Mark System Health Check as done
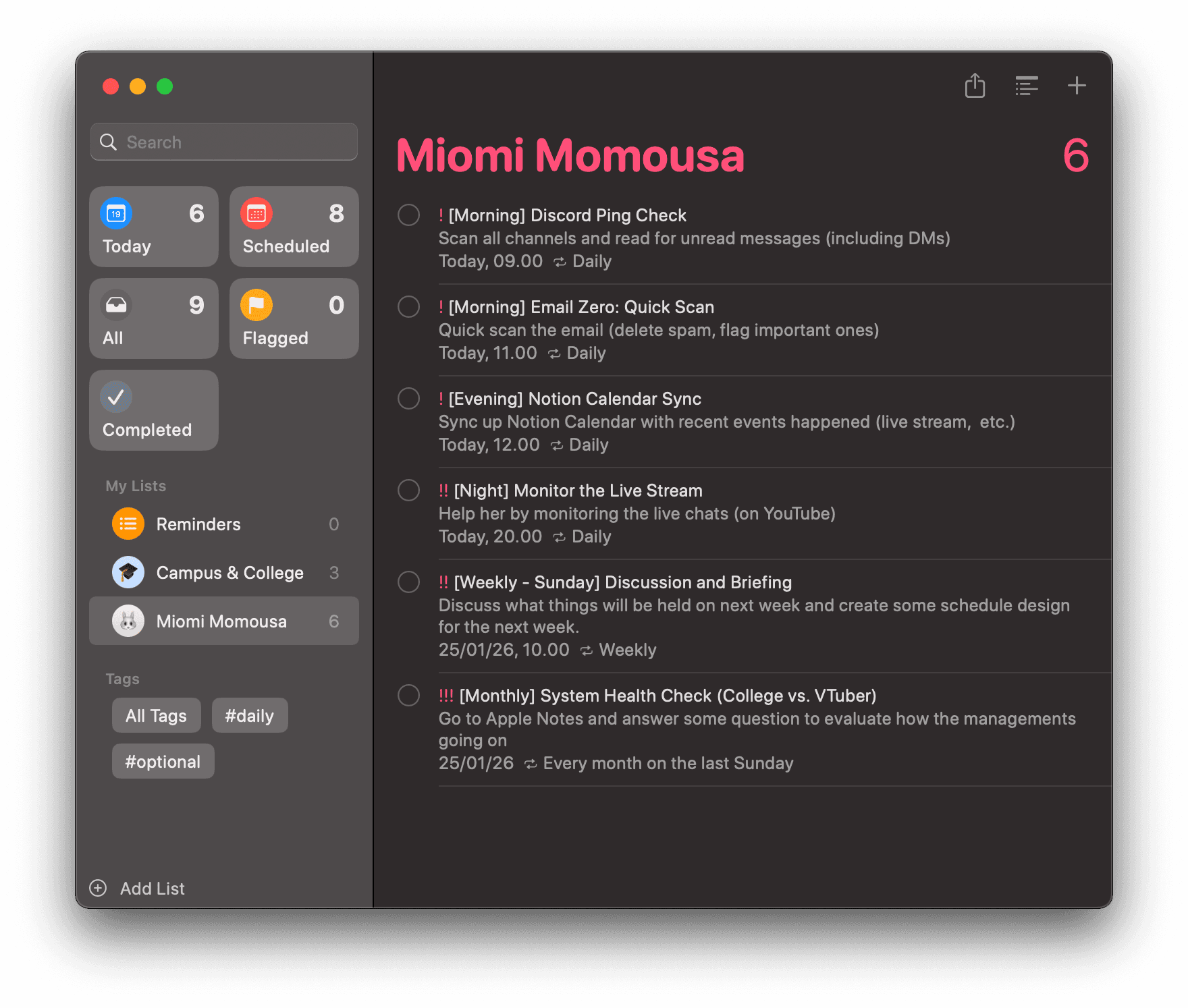 click(x=408, y=696)
